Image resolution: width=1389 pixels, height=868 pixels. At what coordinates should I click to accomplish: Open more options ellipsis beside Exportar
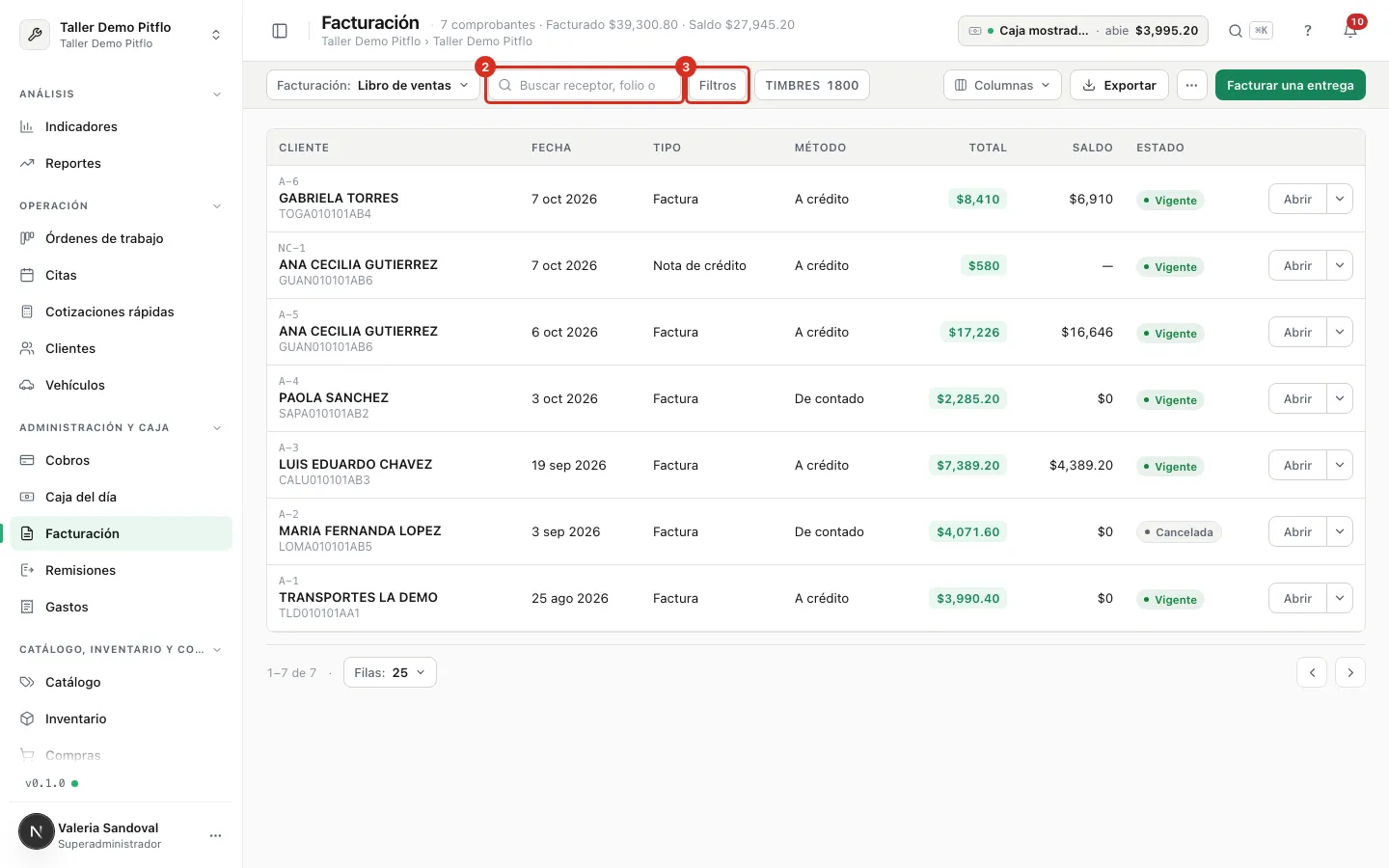(1192, 85)
